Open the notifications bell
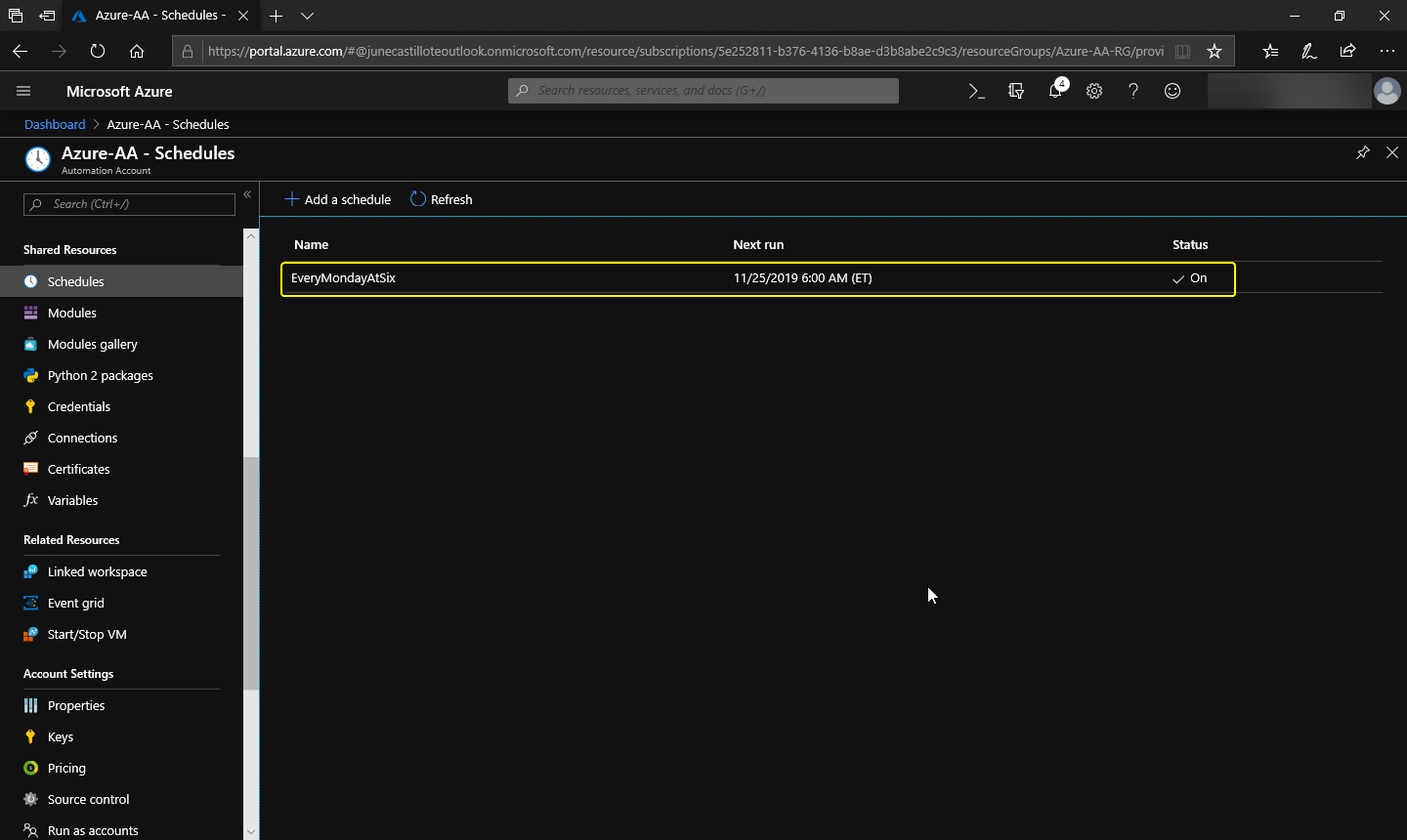The width and height of the screenshot is (1407, 840). tap(1055, 91)
